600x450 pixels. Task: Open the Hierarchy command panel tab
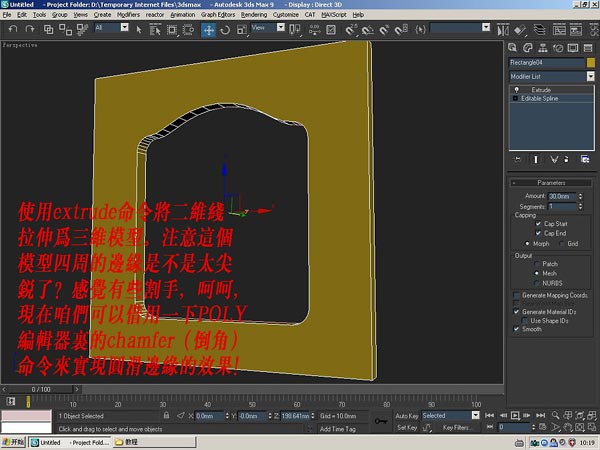(545, 45)
